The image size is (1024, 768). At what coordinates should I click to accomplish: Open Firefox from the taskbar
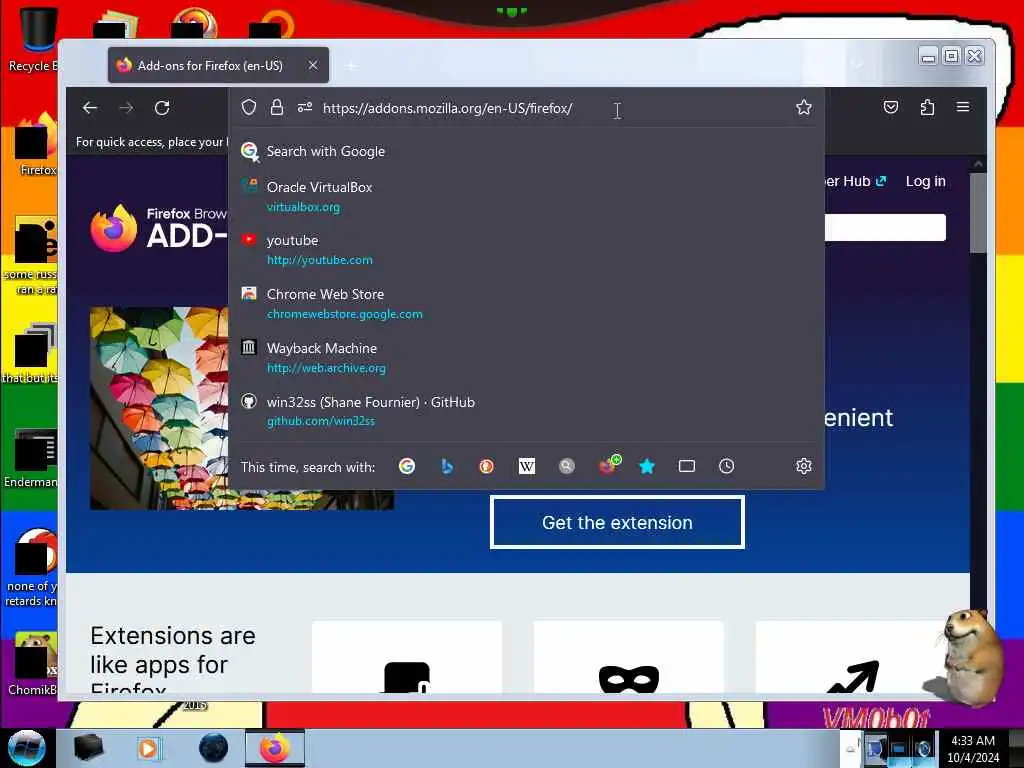[x=275, y=748]
